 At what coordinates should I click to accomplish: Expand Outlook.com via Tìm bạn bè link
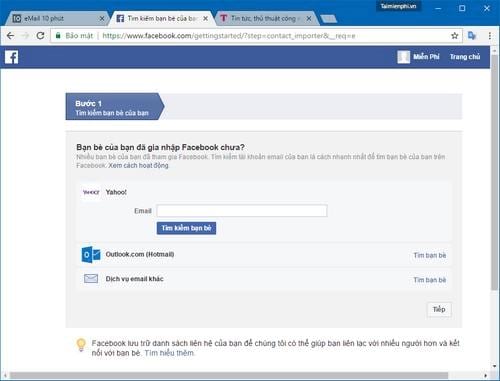click(x=430, y=255)
